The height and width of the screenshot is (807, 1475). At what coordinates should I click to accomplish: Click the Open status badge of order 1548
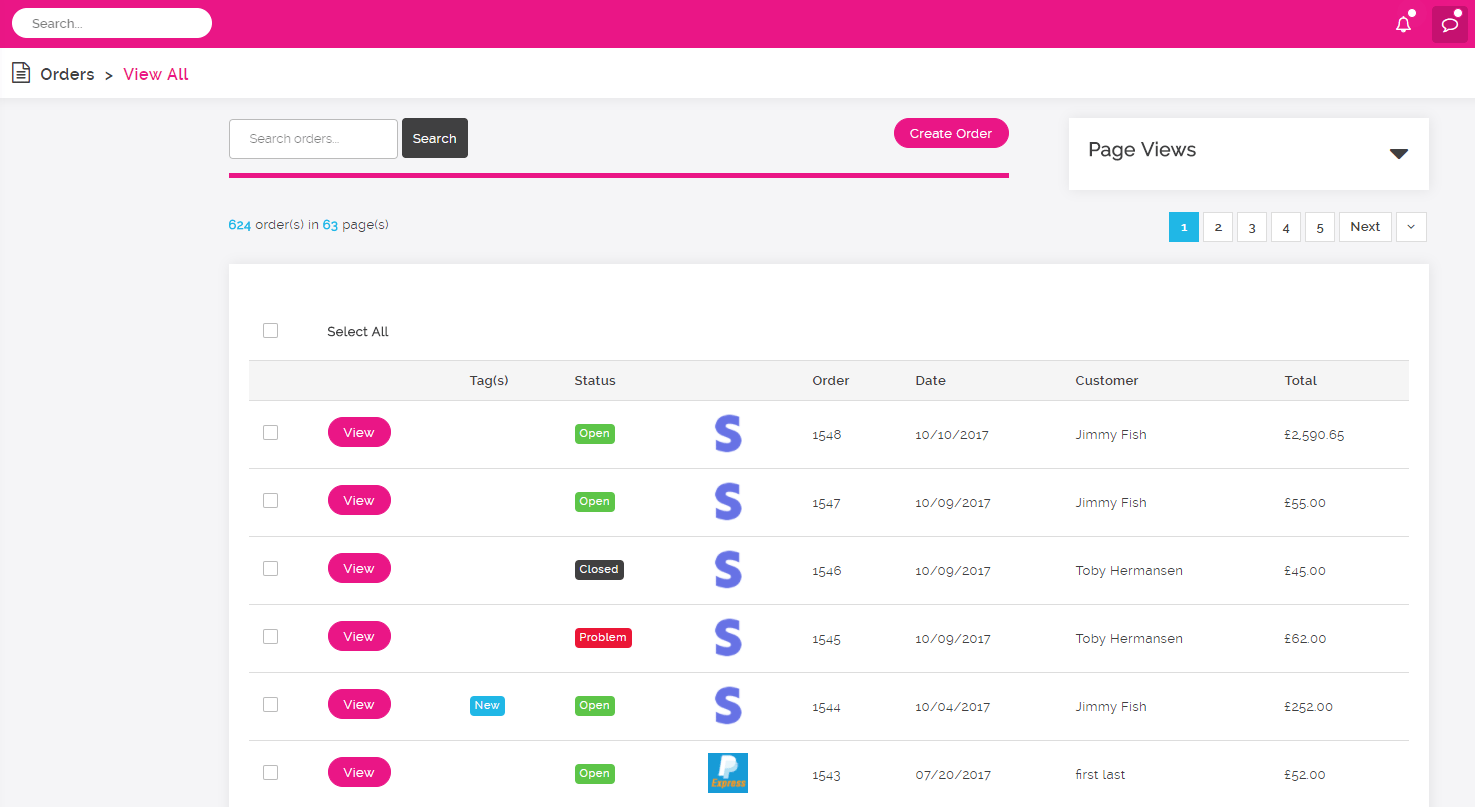coord(594,433)
